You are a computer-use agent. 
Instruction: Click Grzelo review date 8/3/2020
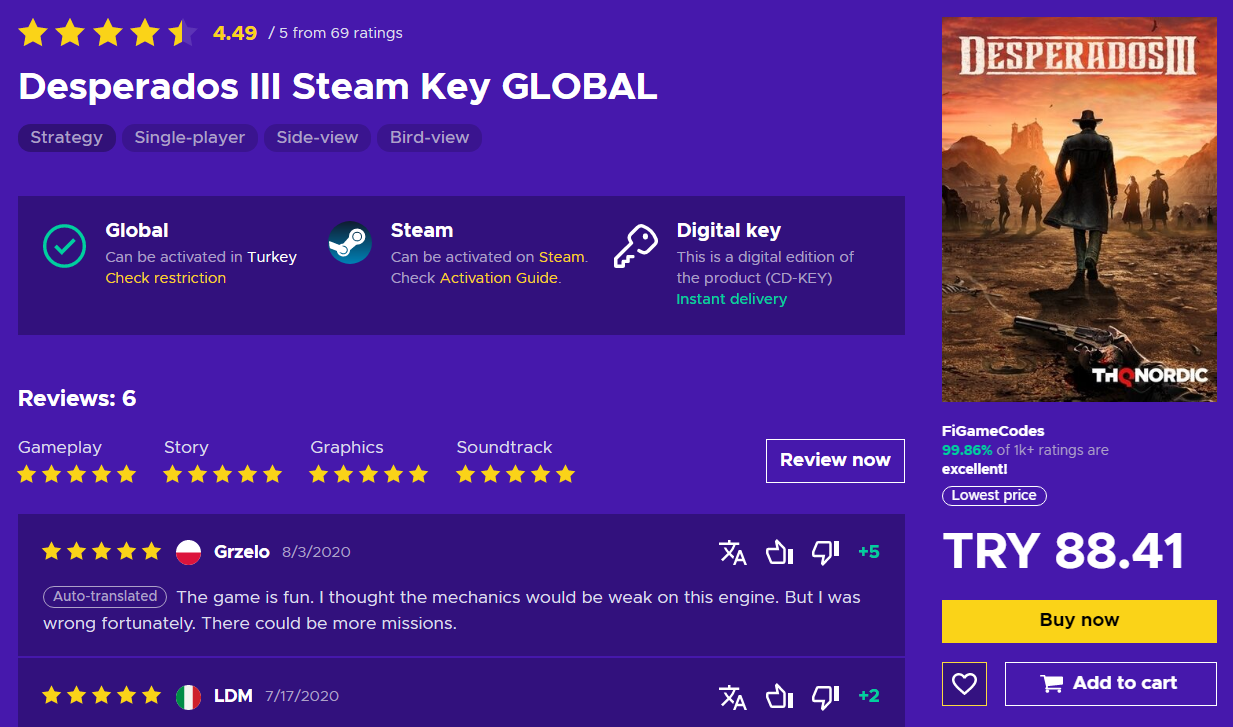pyautogui.click(x=316, y=552)
